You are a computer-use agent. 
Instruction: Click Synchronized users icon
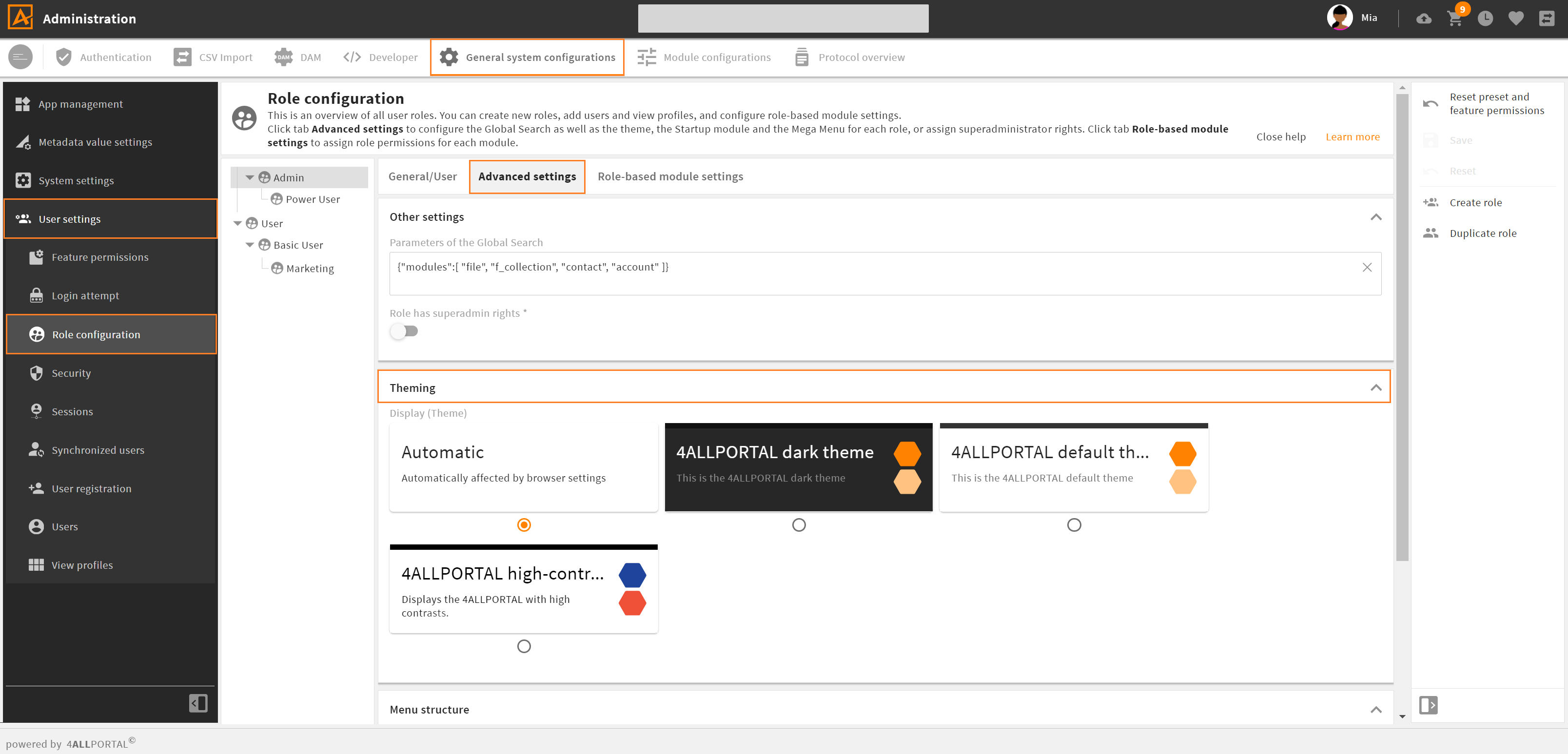click(36, 450)
